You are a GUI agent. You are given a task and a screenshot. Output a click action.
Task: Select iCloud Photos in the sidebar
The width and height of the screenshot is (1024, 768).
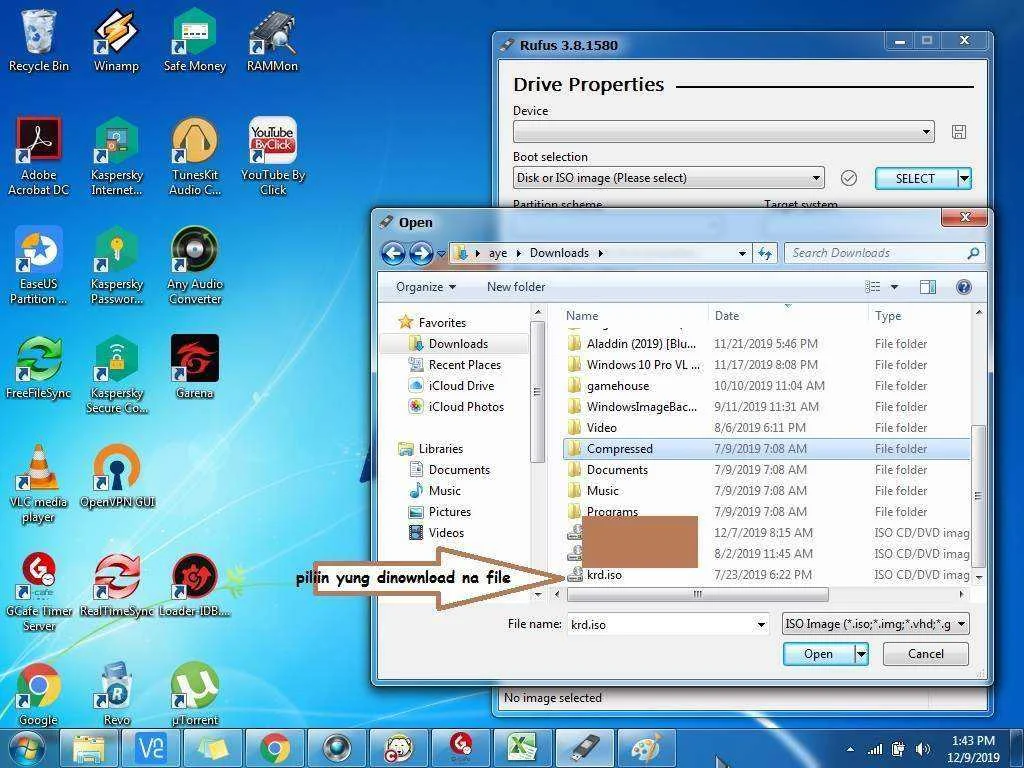[466, 406]
